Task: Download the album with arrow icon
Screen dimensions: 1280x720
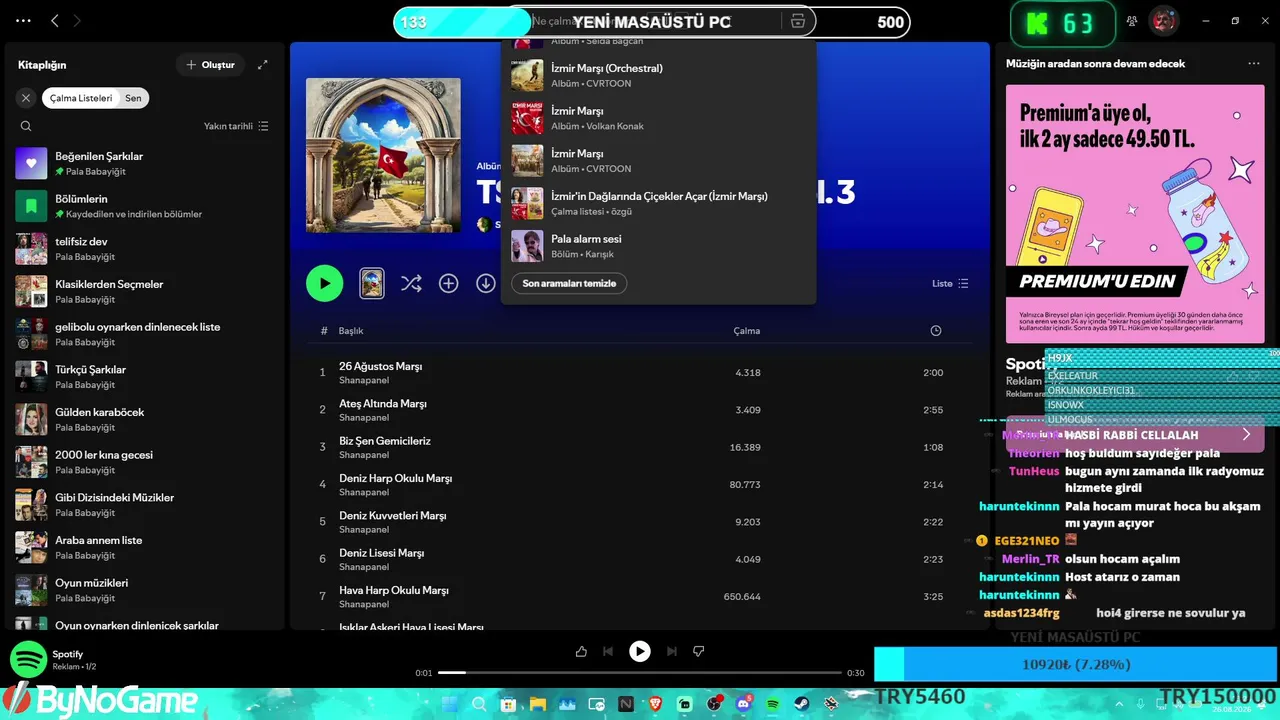Action: pos(486,283)
